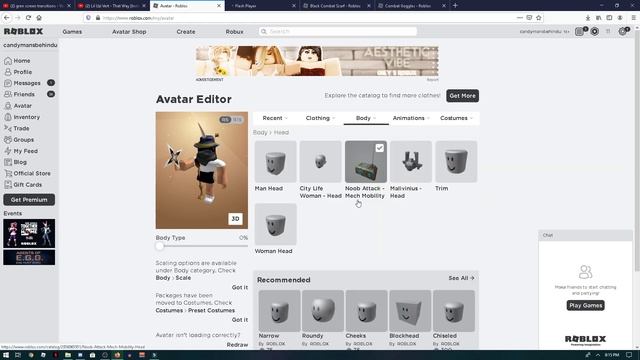Click the Firefox icon in the taskbar

118,355
